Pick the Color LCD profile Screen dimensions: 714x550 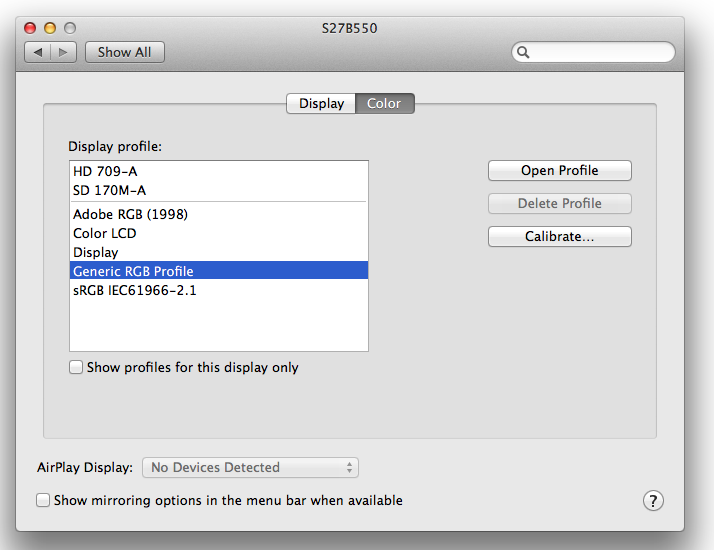tap(104, 233)
